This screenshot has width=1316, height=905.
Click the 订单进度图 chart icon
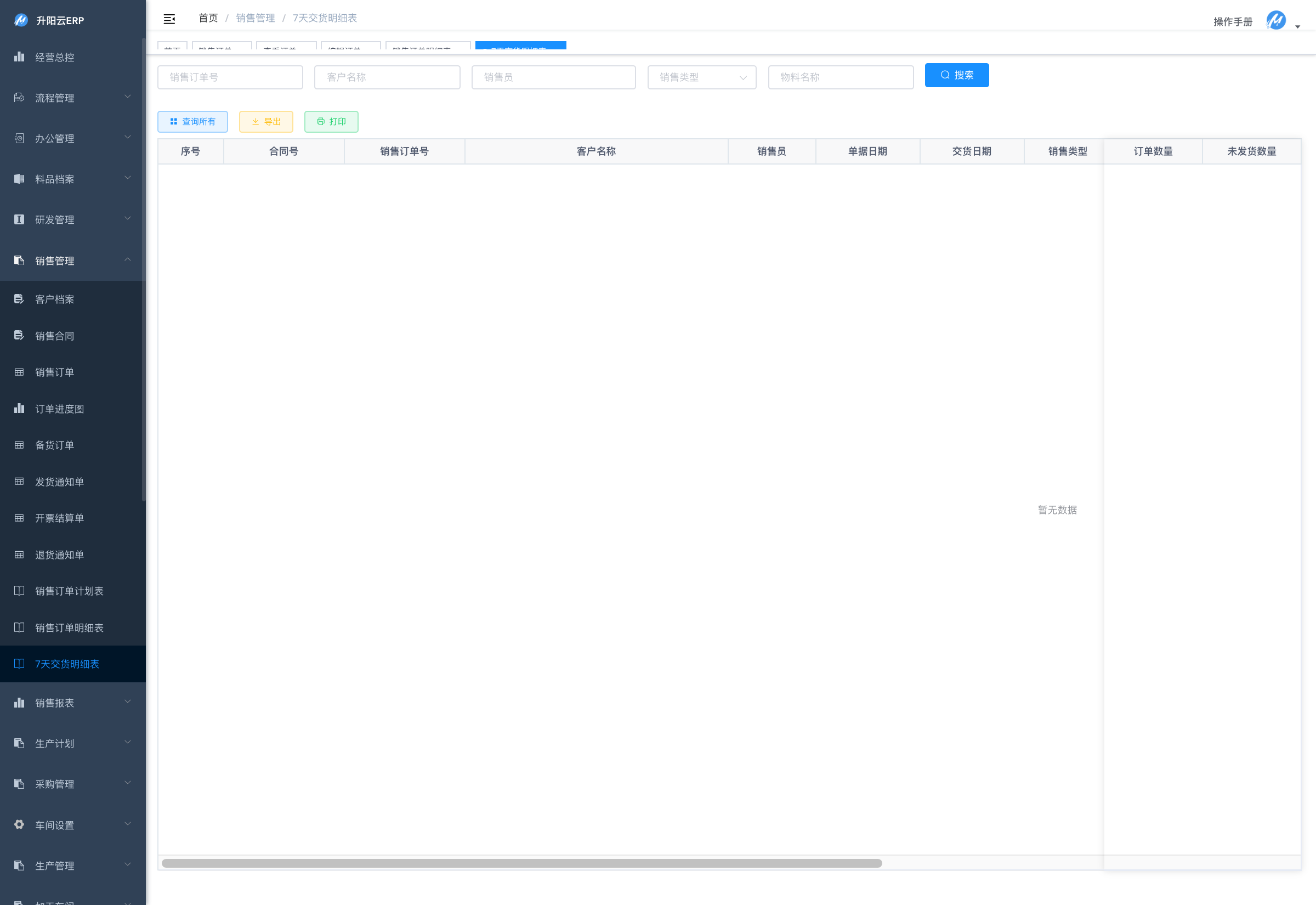coord(19,408)
